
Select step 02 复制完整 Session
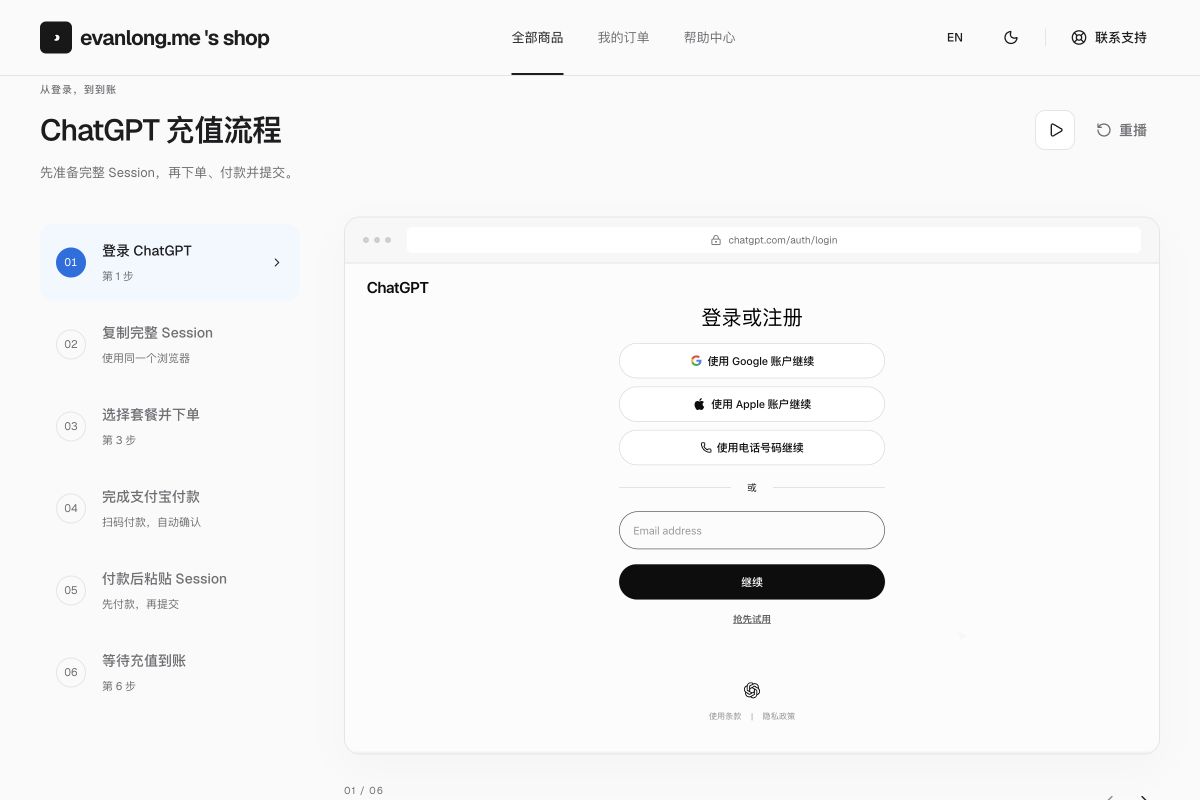pyautogui.click(x=170, y=344)
